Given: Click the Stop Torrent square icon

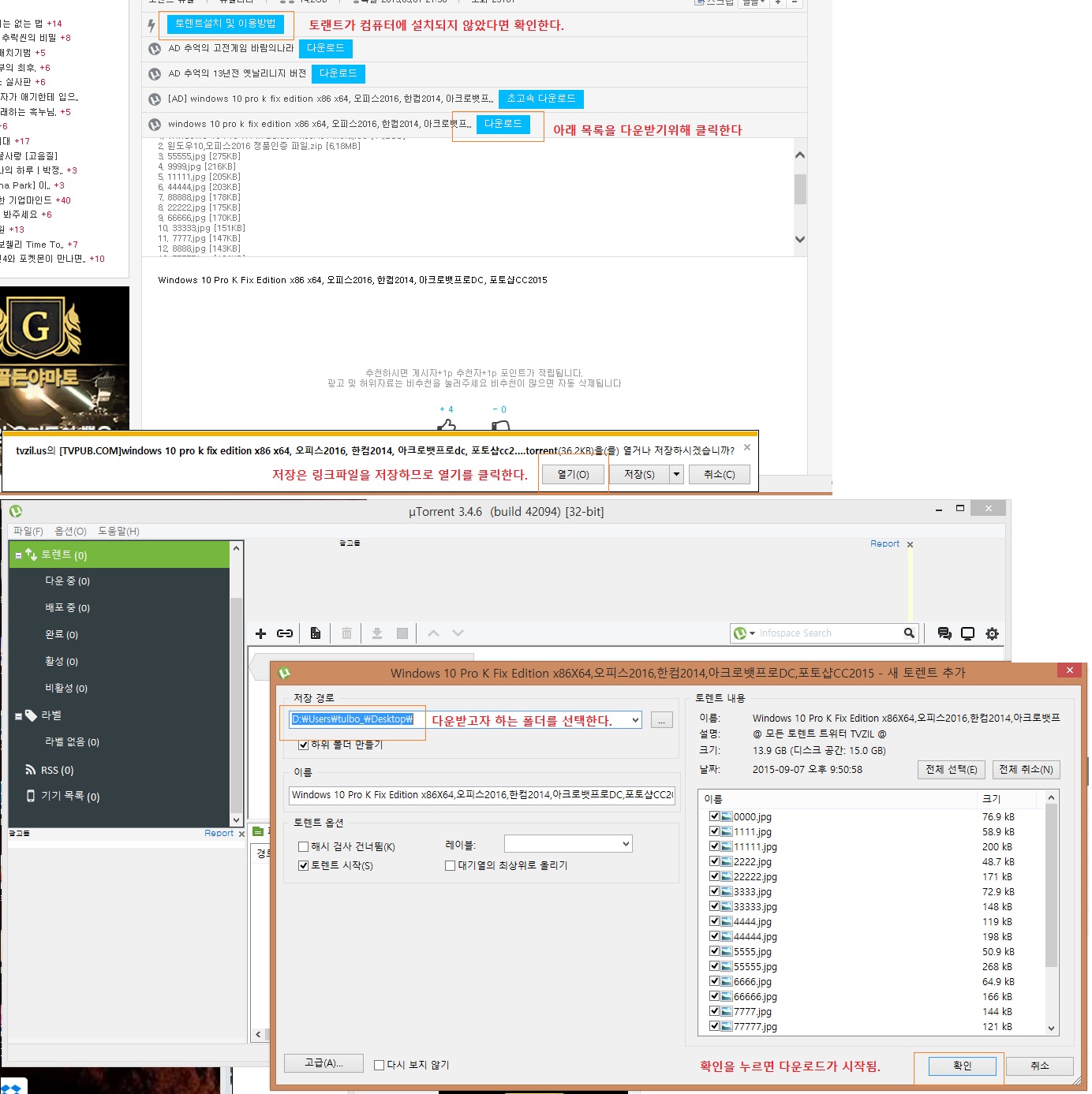Looking at the screenshot, I should (x=402, y=633).
